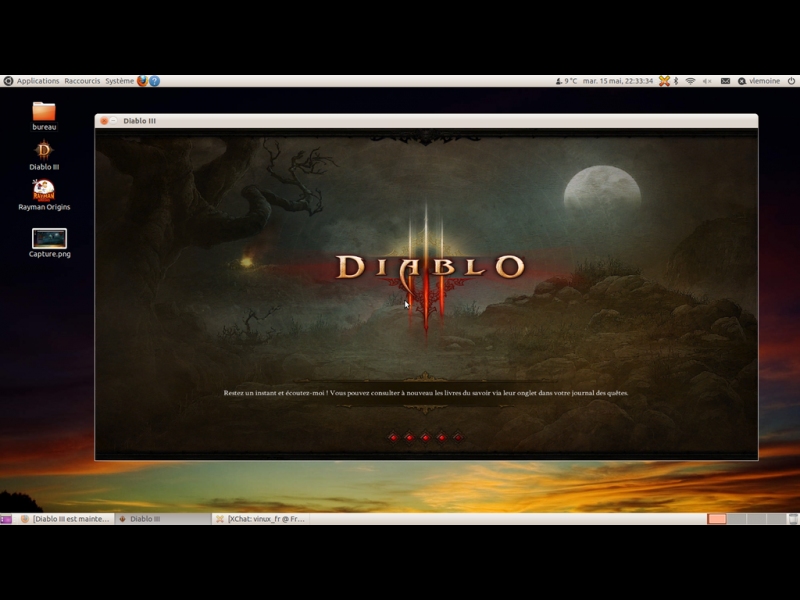Open the Wi-Fi network indicator
The image size is (800, 600).
coord(690,81)
